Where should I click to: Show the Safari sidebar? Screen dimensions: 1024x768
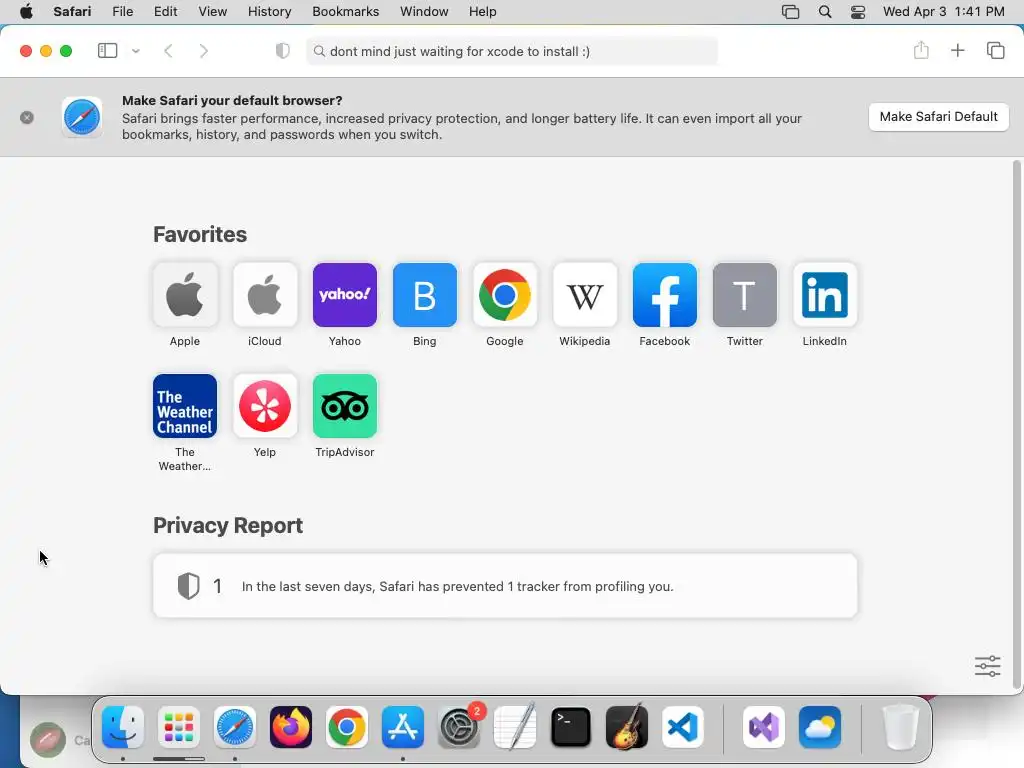point(107,51)
